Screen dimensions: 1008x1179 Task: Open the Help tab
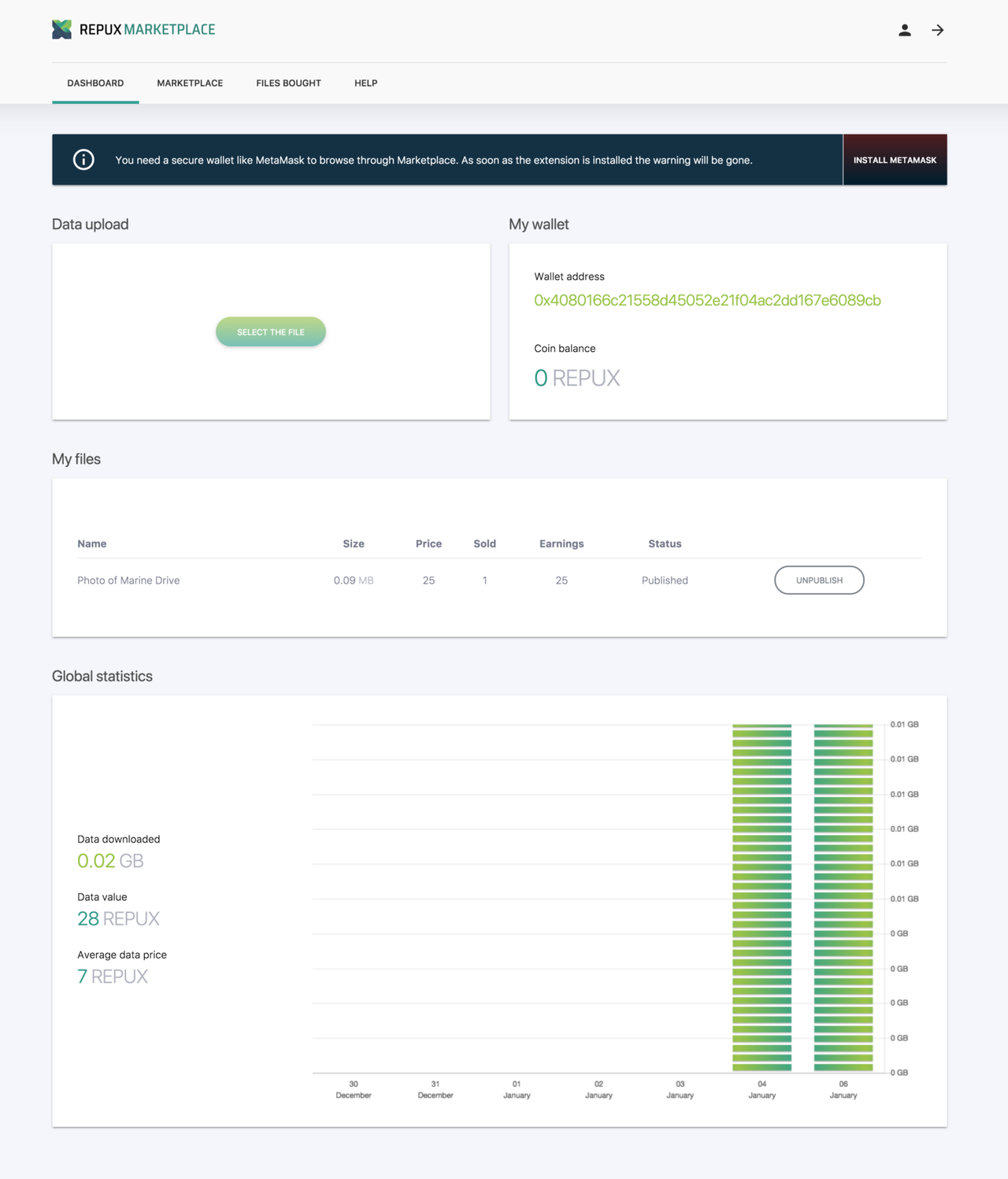click(x=365, y=83)
